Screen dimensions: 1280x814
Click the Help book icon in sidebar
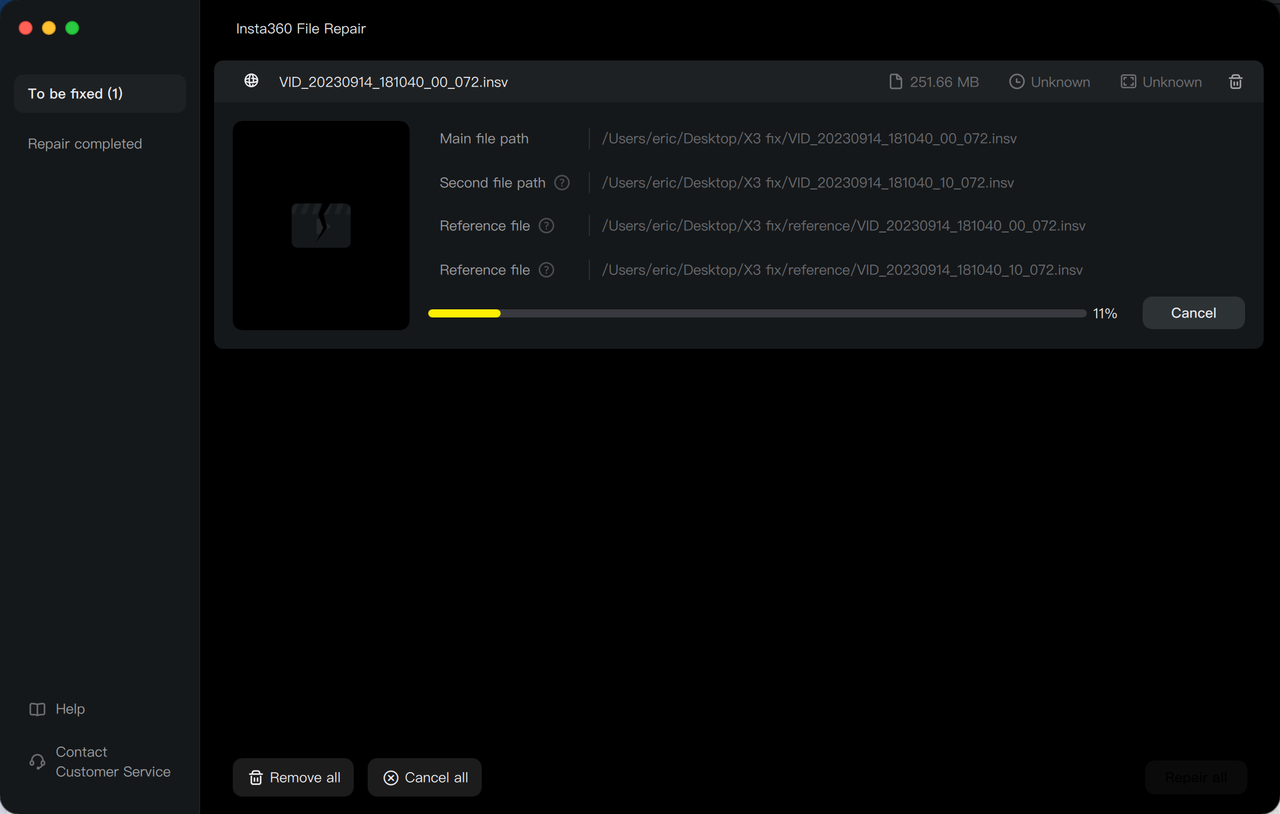click(x=37, y=709)
